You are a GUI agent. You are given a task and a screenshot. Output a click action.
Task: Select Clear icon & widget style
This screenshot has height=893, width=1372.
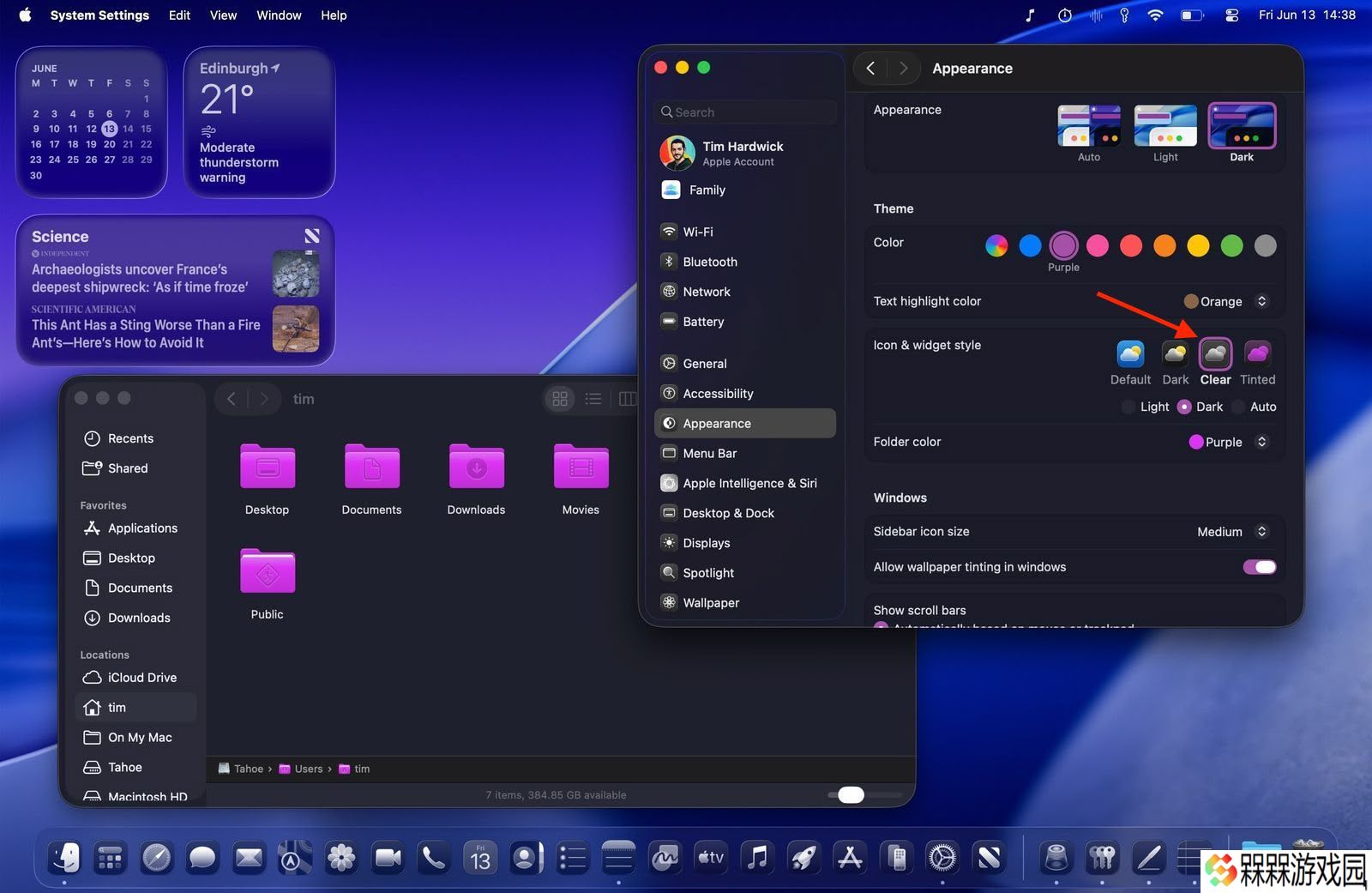[x=1215, y=353]
